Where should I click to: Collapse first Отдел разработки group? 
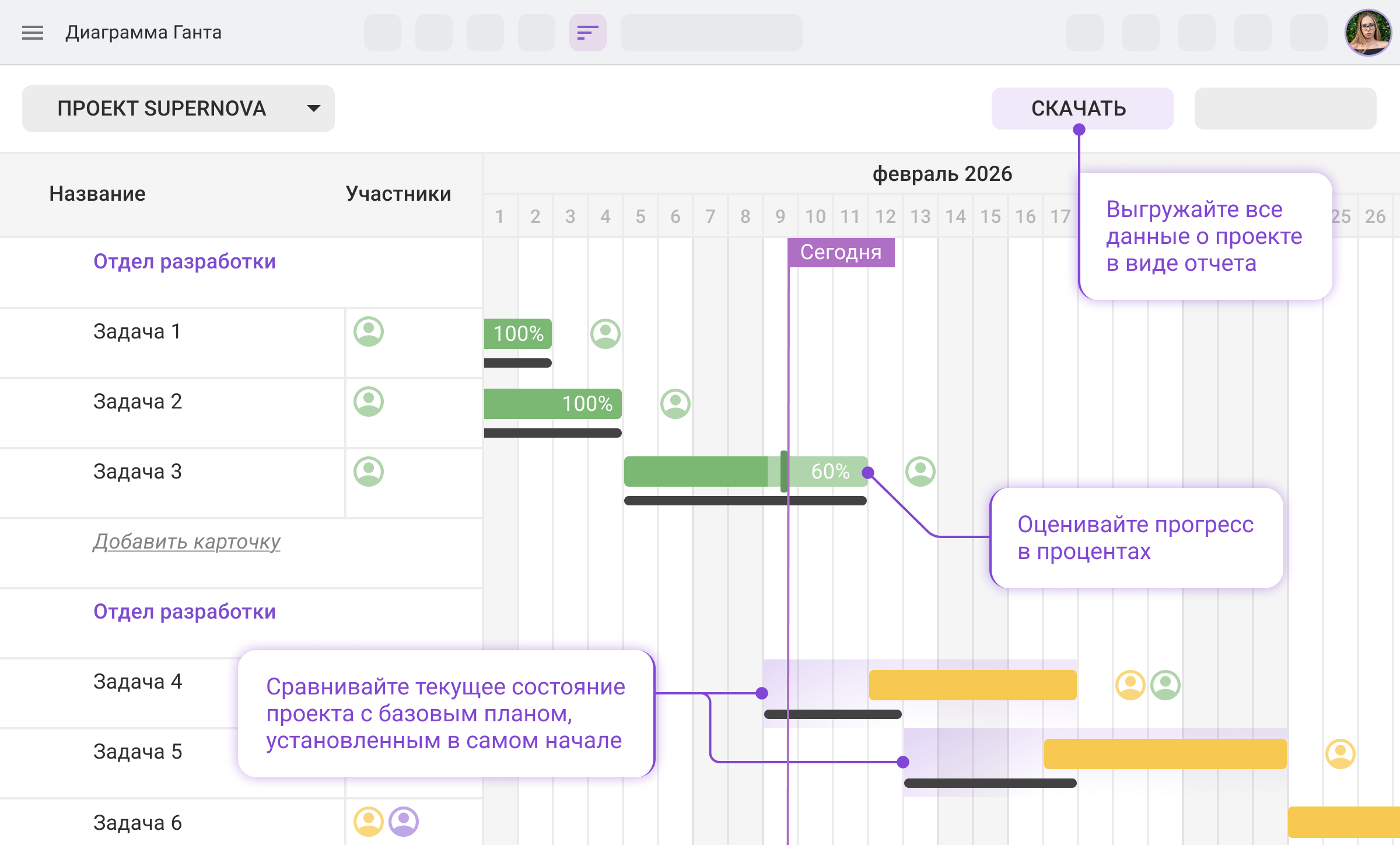tap(184, 261)
